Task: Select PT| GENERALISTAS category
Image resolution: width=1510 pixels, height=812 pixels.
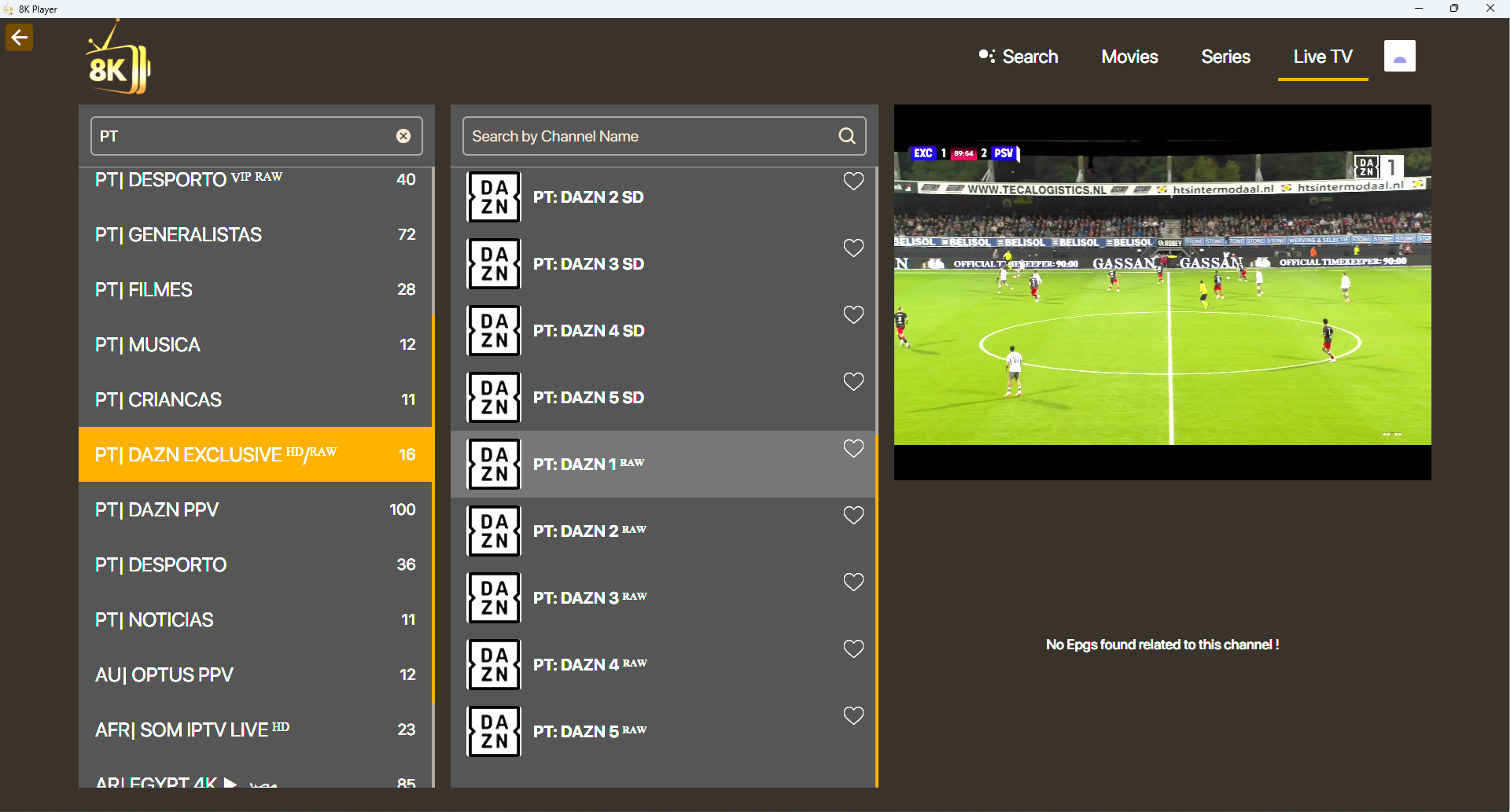Action: pos(256,234)
